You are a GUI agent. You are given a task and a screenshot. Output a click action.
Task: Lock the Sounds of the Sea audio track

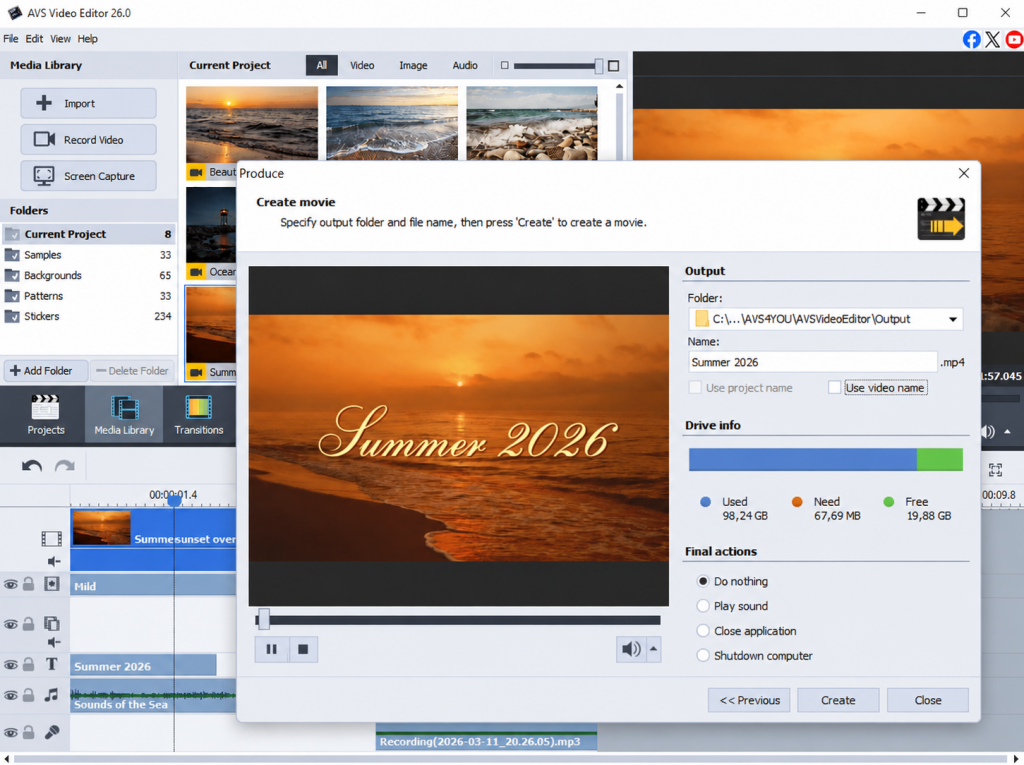[28, 694]
